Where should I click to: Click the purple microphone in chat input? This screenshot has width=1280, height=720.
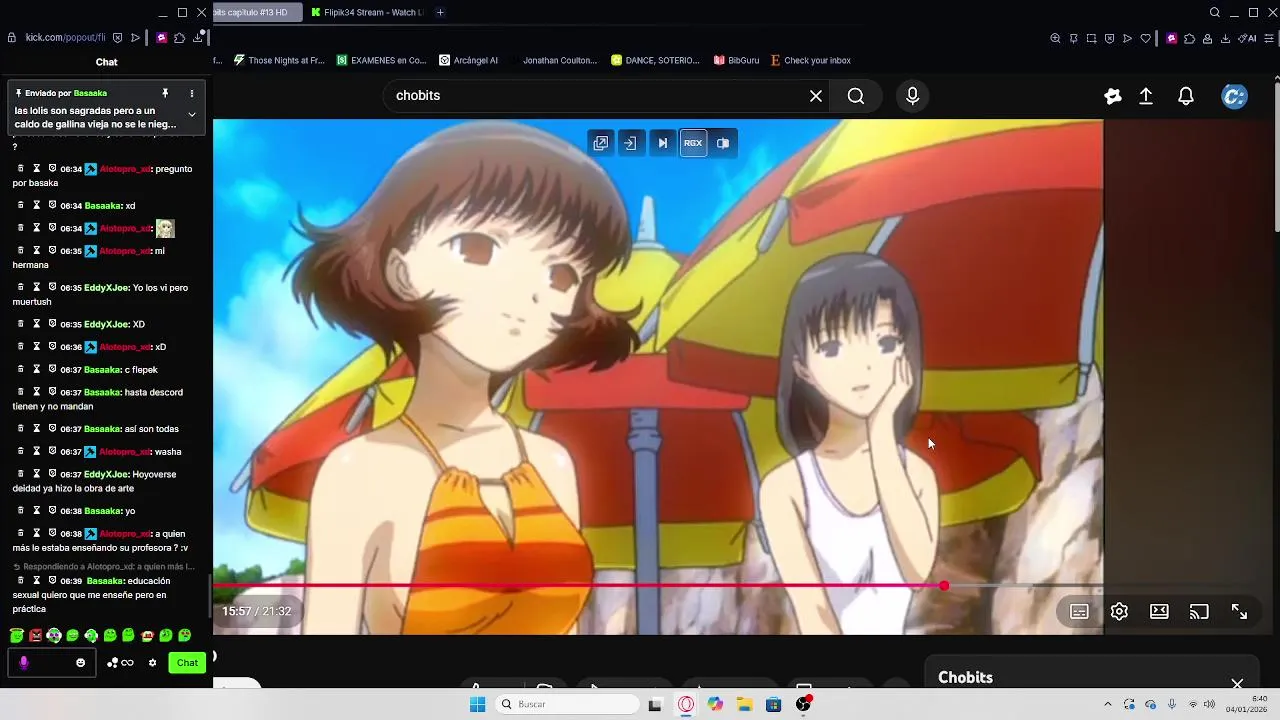pyautogui.click(x=24, y=662)
